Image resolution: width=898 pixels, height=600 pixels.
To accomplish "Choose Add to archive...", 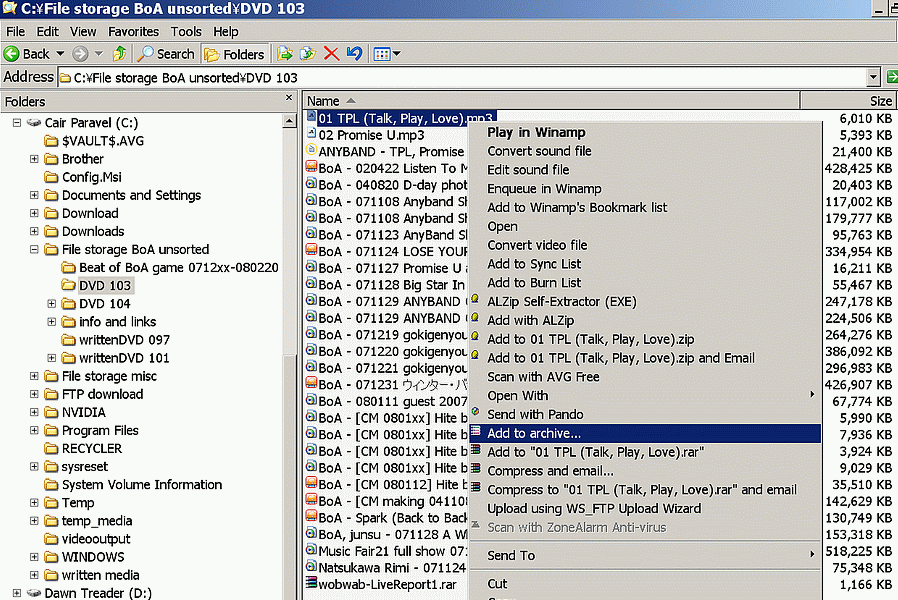I will pos(645,433).
